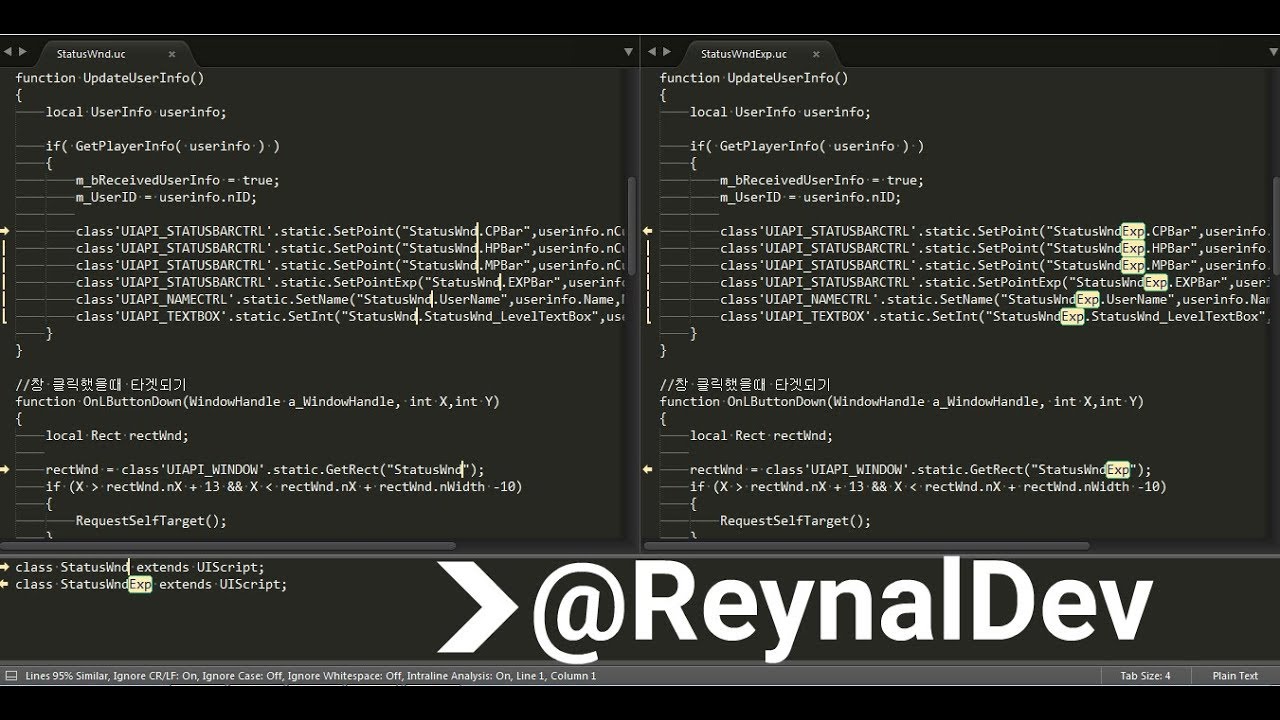The height and width of the screenshot is (720, 1280).
Task: Open the Tab Size: 4 menu
Action: pos(1145,676)
